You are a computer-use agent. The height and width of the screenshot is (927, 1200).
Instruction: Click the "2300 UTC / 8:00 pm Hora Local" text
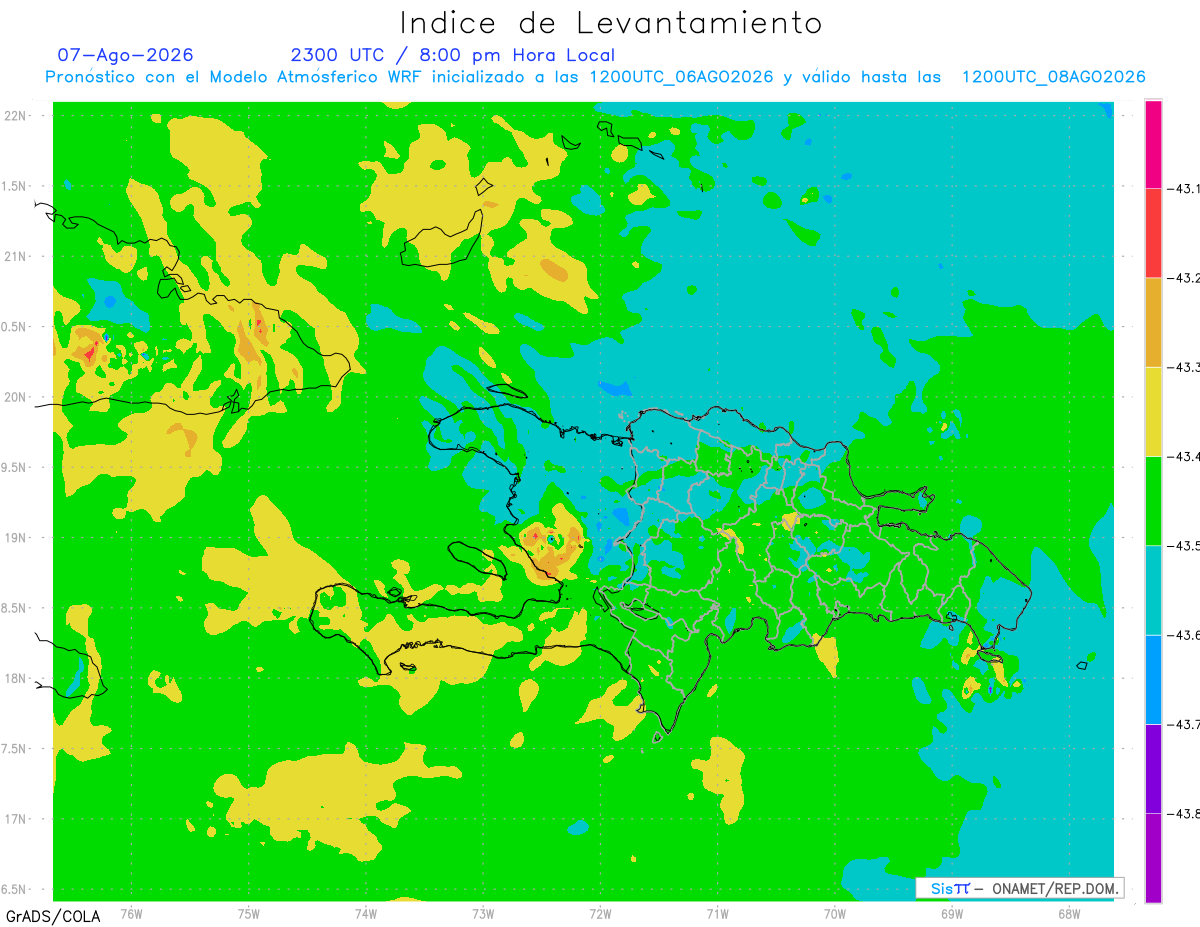point(453,55)
